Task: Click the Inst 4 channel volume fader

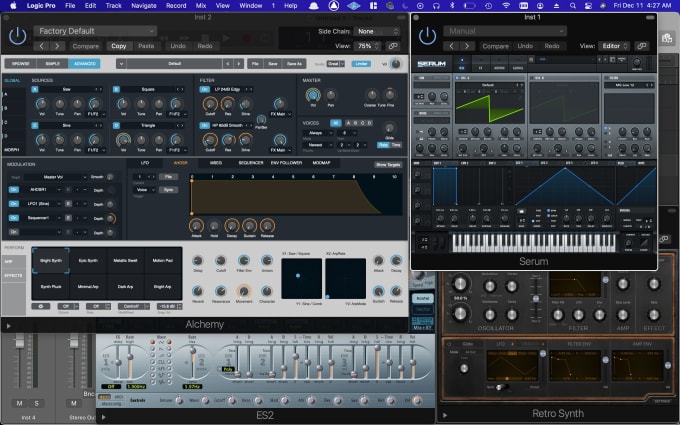Action: point(20,341)
